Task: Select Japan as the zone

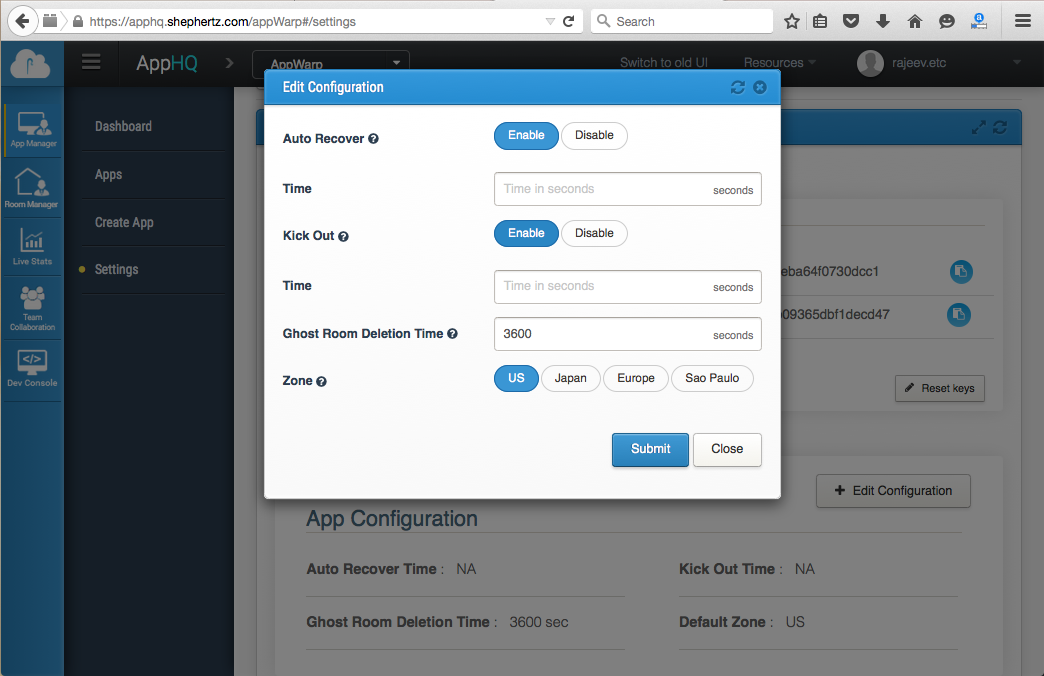Action: tap(570, 379)
